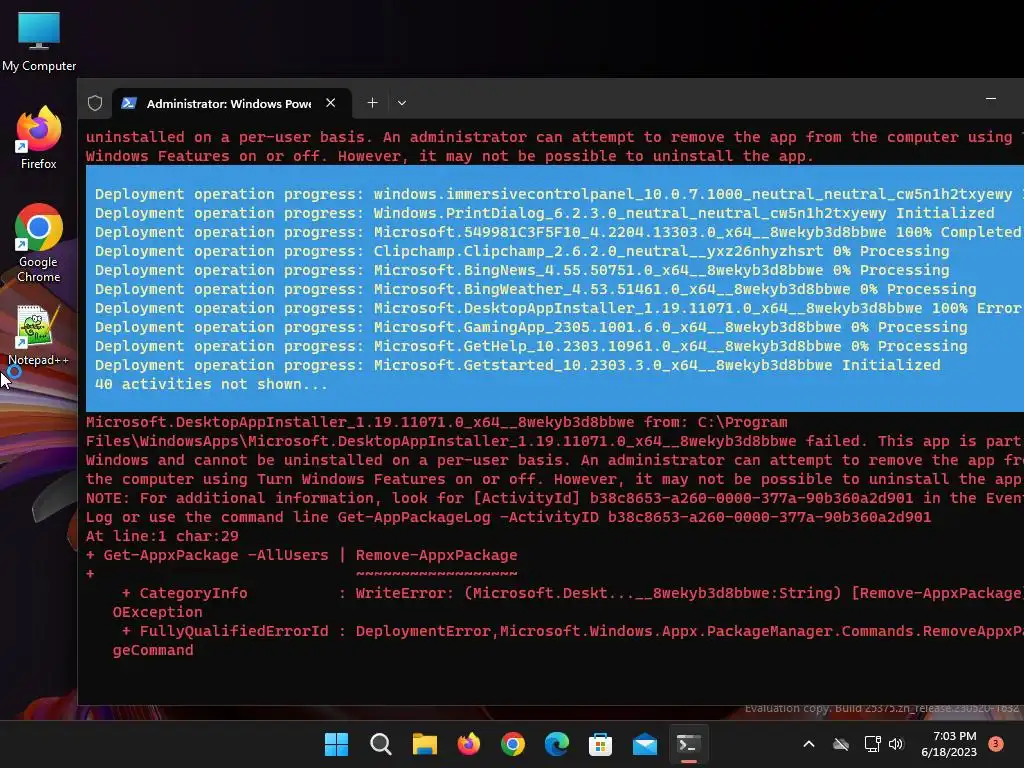1024x768 pixels.
Task: Click the shield icon in the terminal title bar
Action: tap(95, 103)
